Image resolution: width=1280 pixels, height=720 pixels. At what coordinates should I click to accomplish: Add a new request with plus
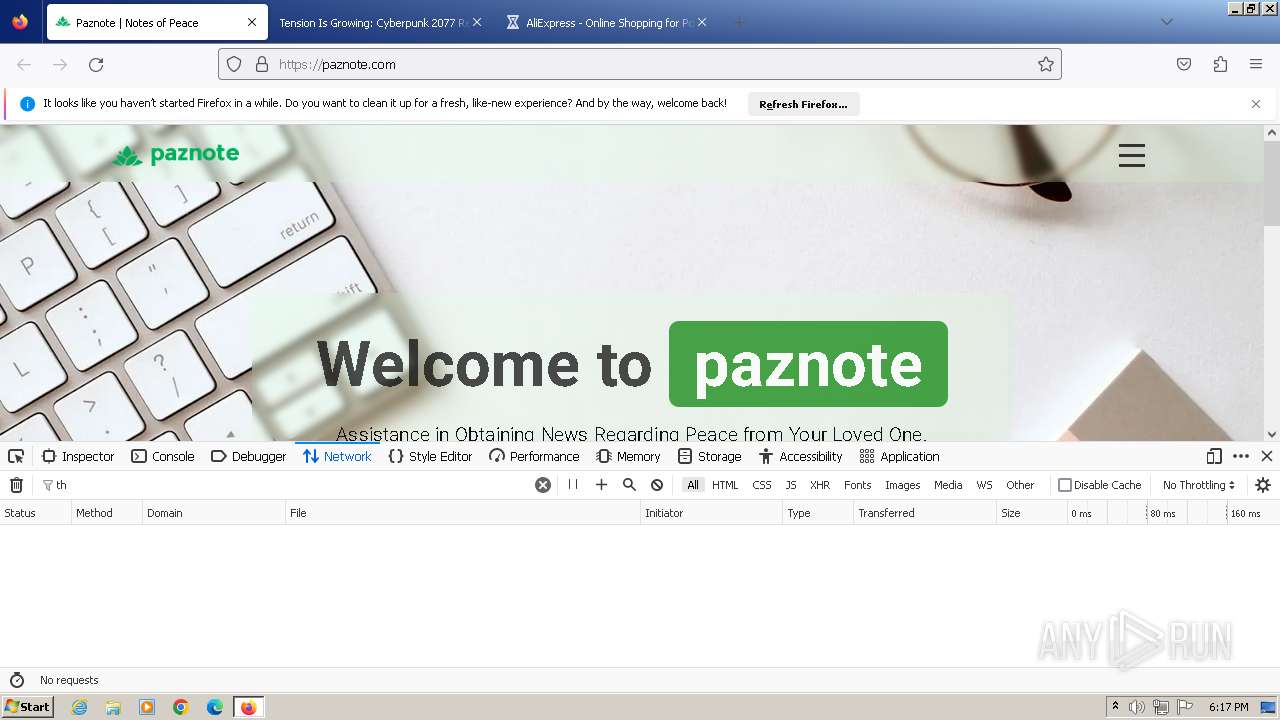point(601,485)
